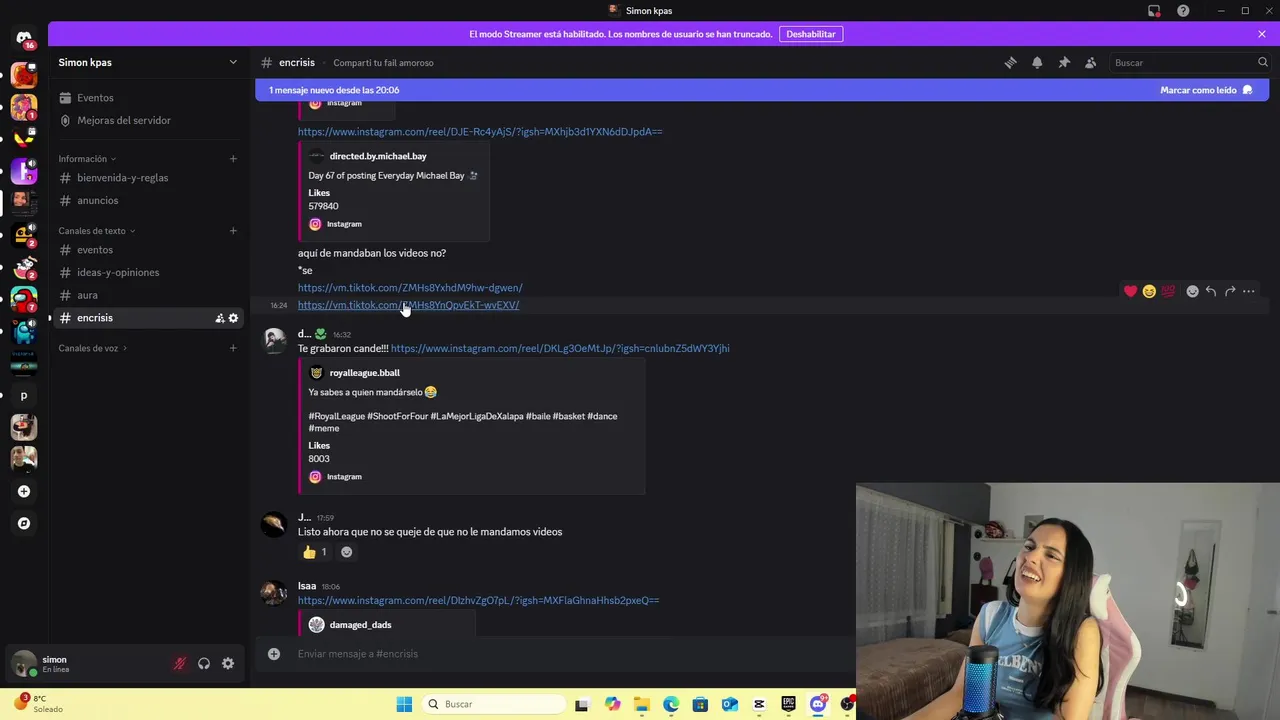This screenshot has width=1280, height=720.
Task: Add reaction next to thumbs up
Action: pyautogui.click(x=346, y=552)
